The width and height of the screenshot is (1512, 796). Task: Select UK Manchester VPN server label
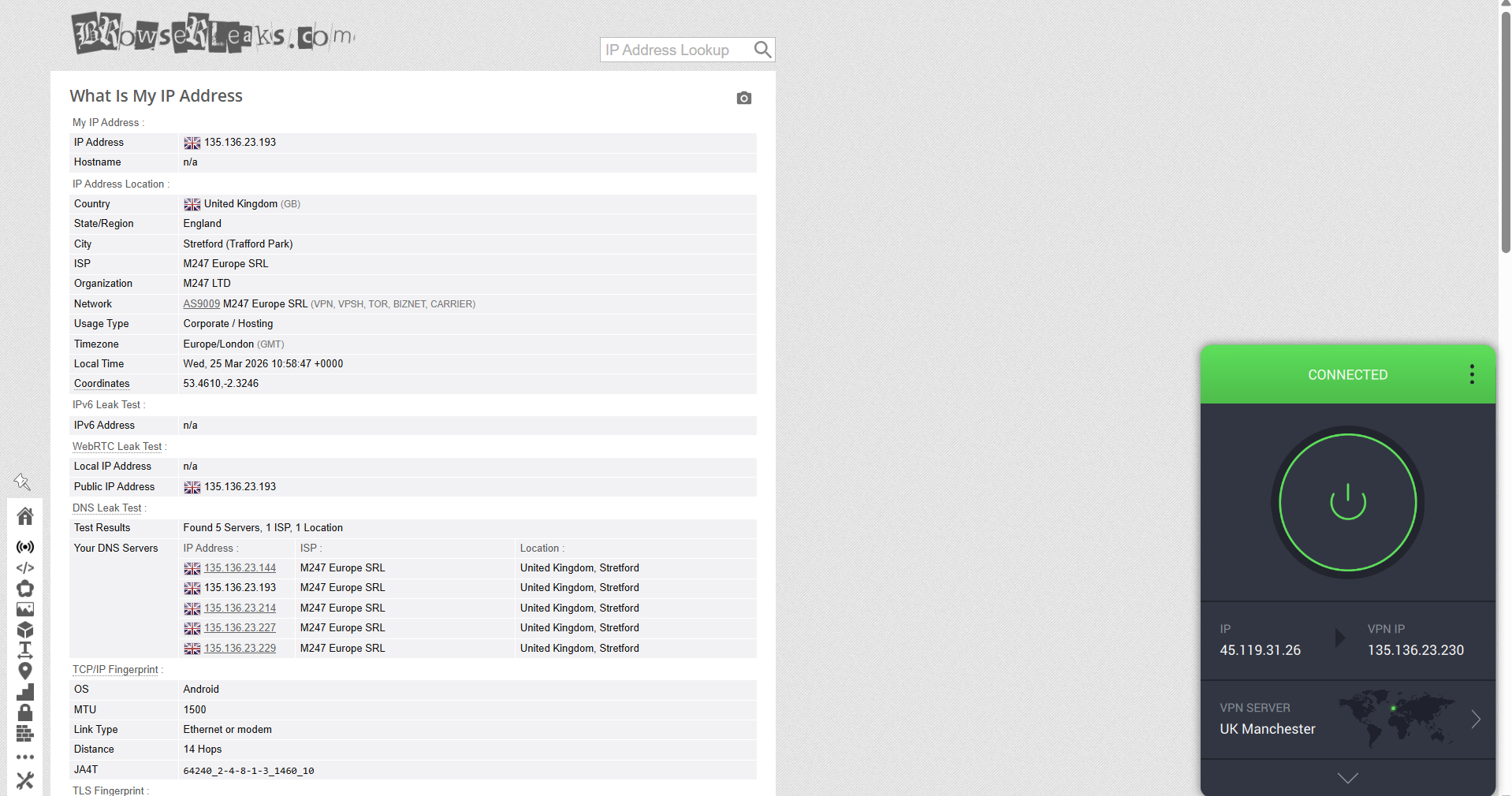click(x=1267, y=729)
